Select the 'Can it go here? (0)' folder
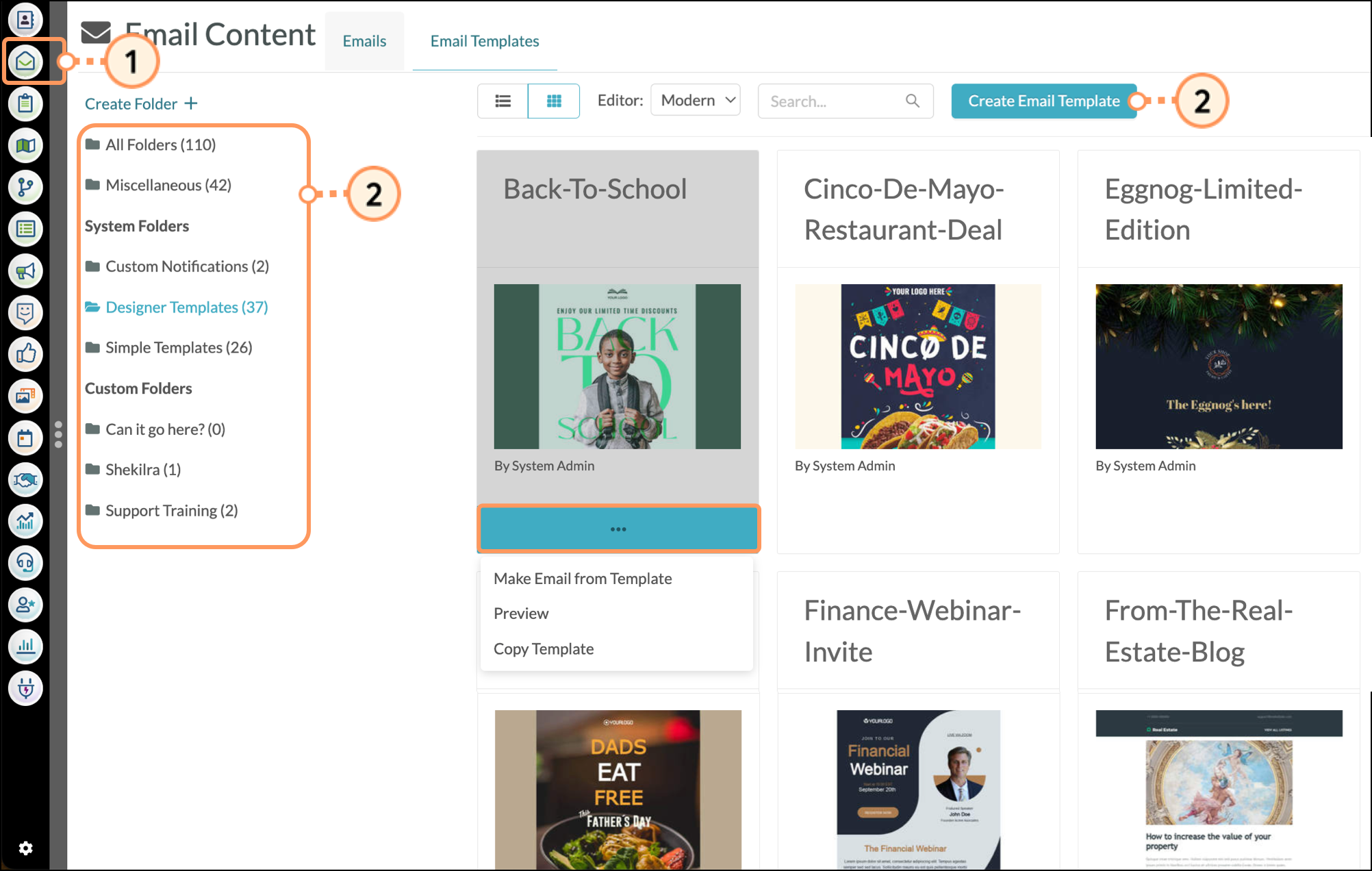 pos(155,429)
